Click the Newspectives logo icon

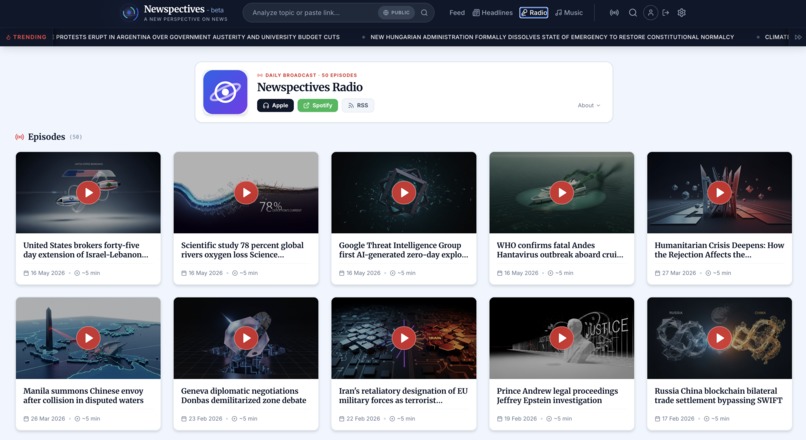(x=130, y=13)
